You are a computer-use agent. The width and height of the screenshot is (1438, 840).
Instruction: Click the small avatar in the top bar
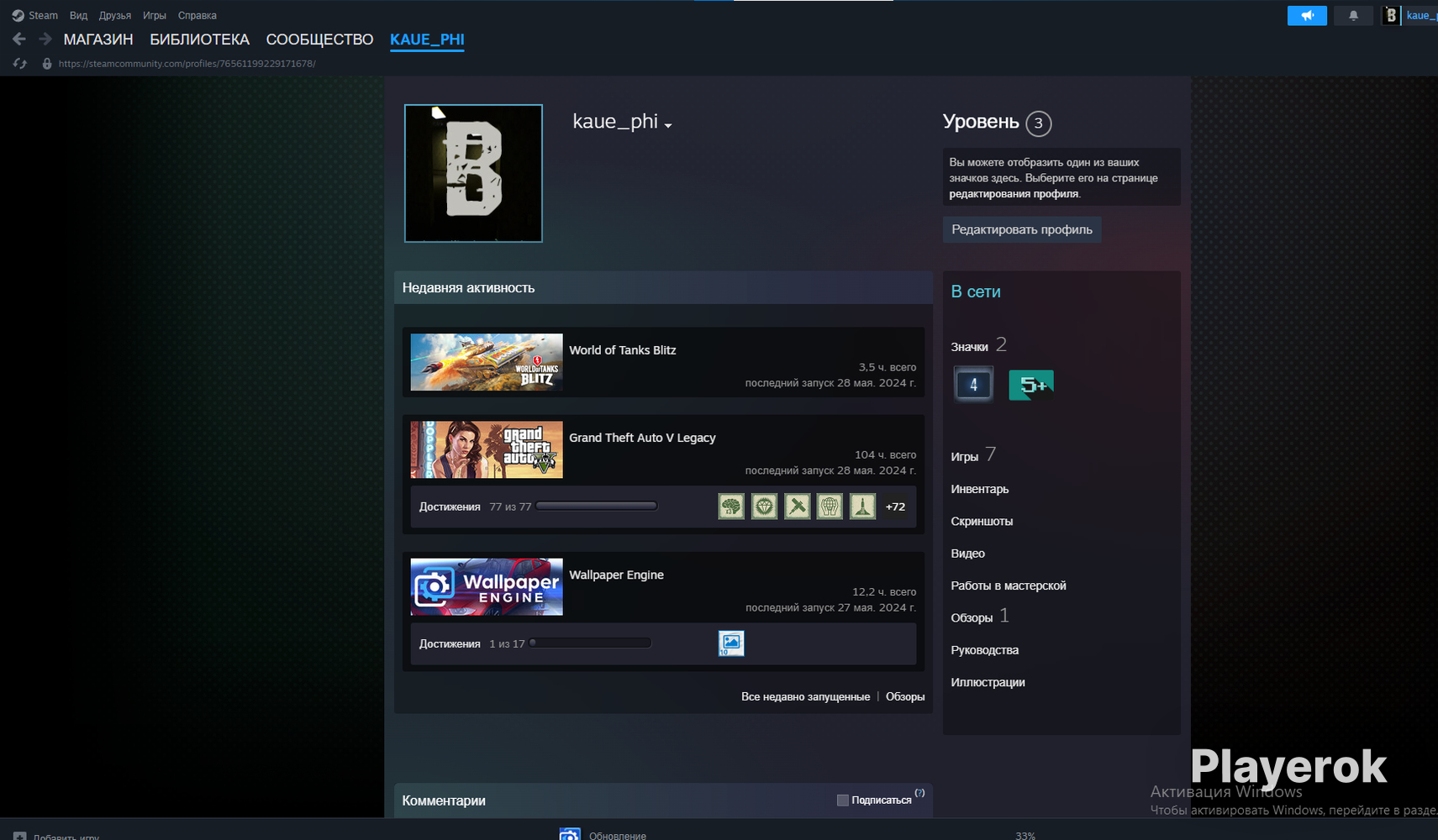click(1391, 15)
